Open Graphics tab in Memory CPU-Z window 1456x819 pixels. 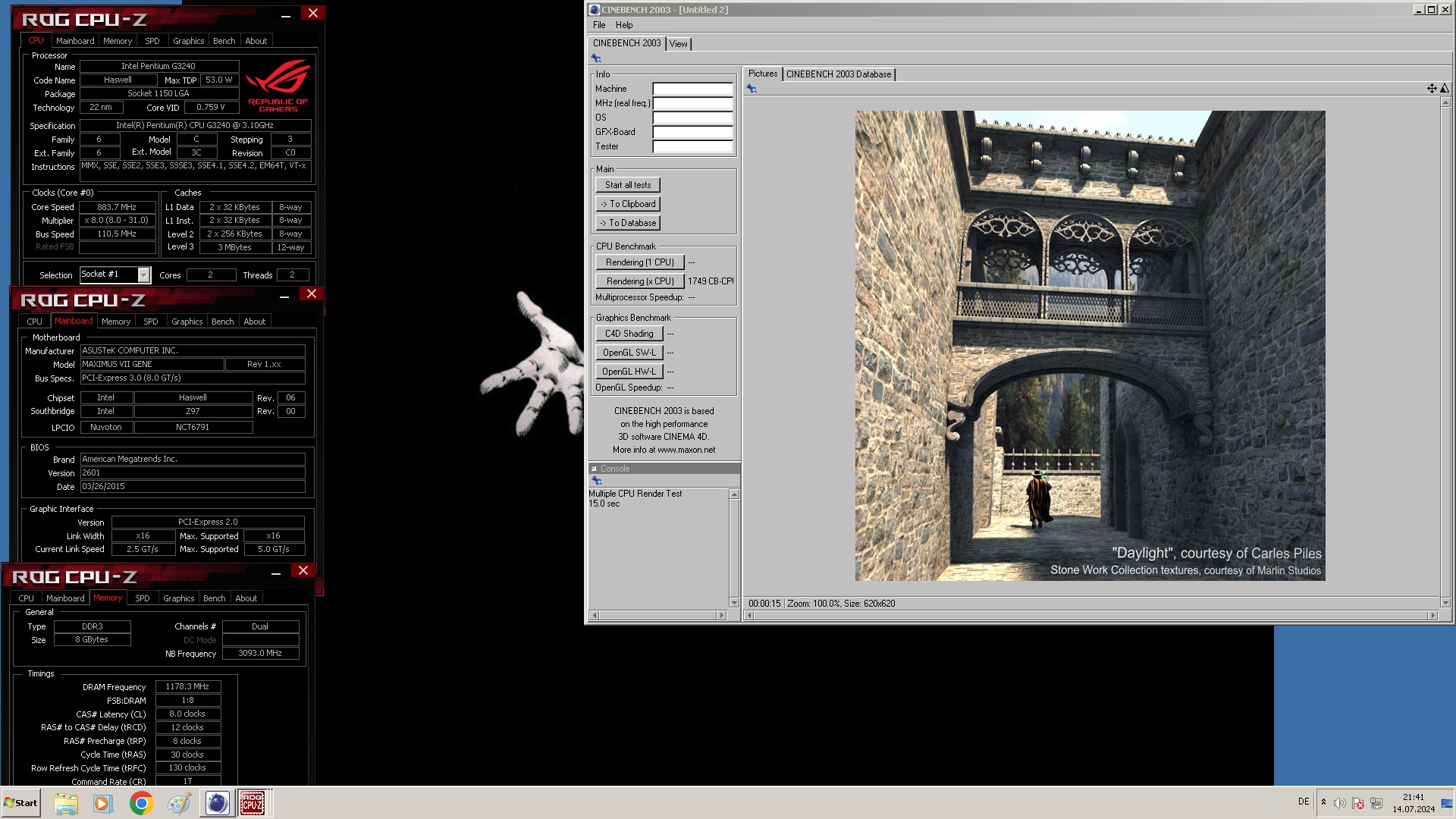tap(178, 598)
